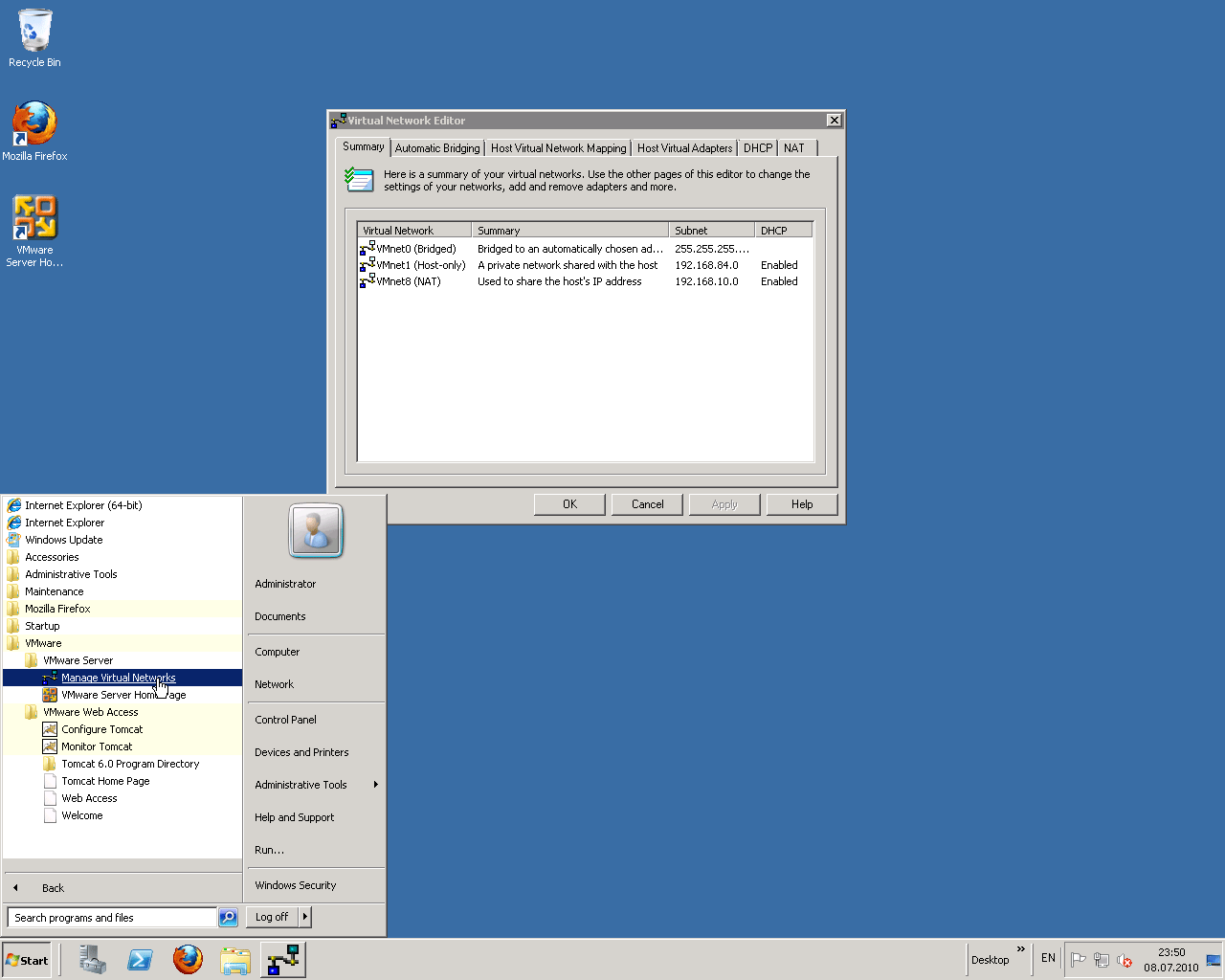This screenshot has height=980, width=1225.
Task: Click the Log off button
Action: point(272,917)
